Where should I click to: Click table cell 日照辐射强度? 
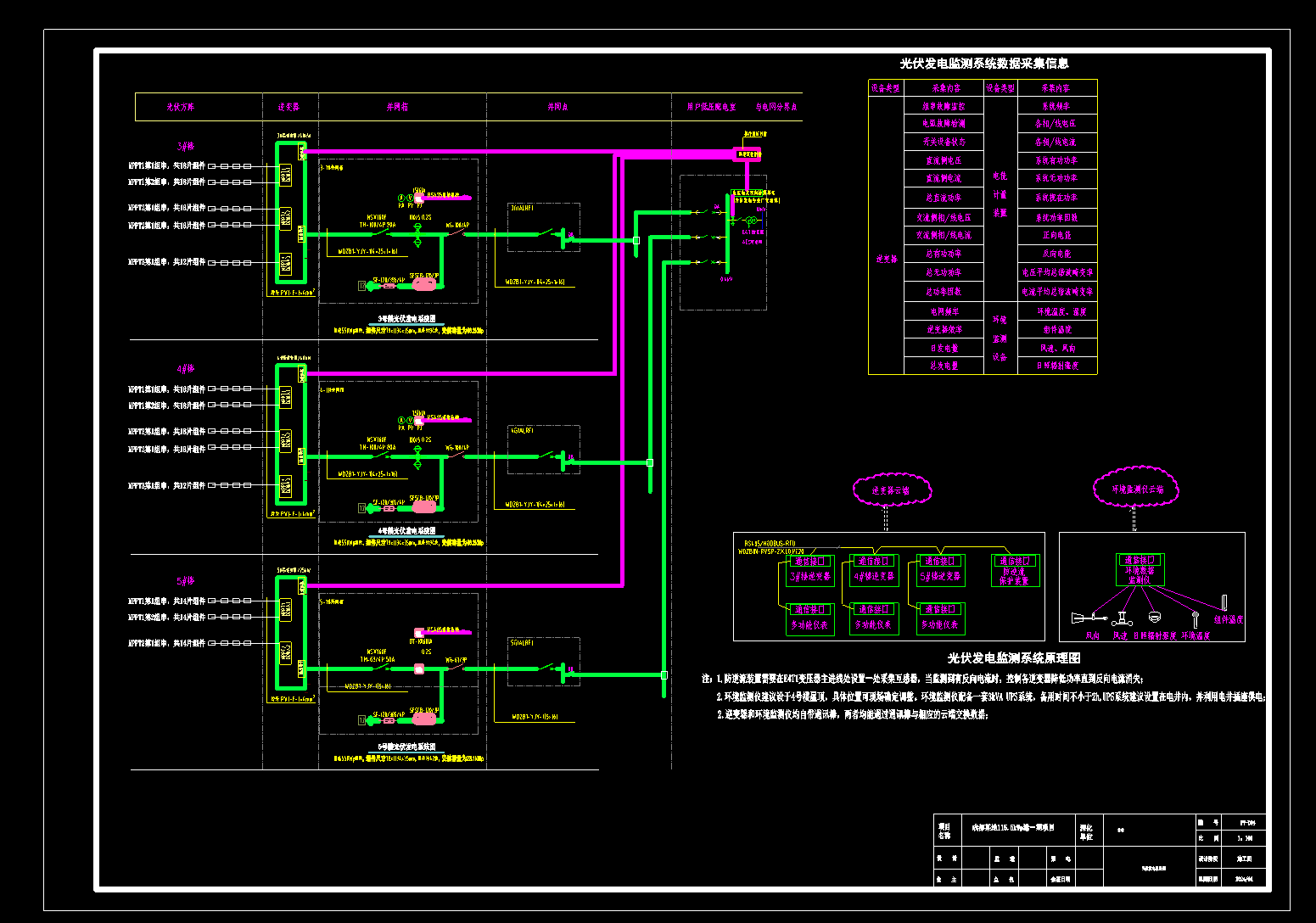(x=1056, y=366)
